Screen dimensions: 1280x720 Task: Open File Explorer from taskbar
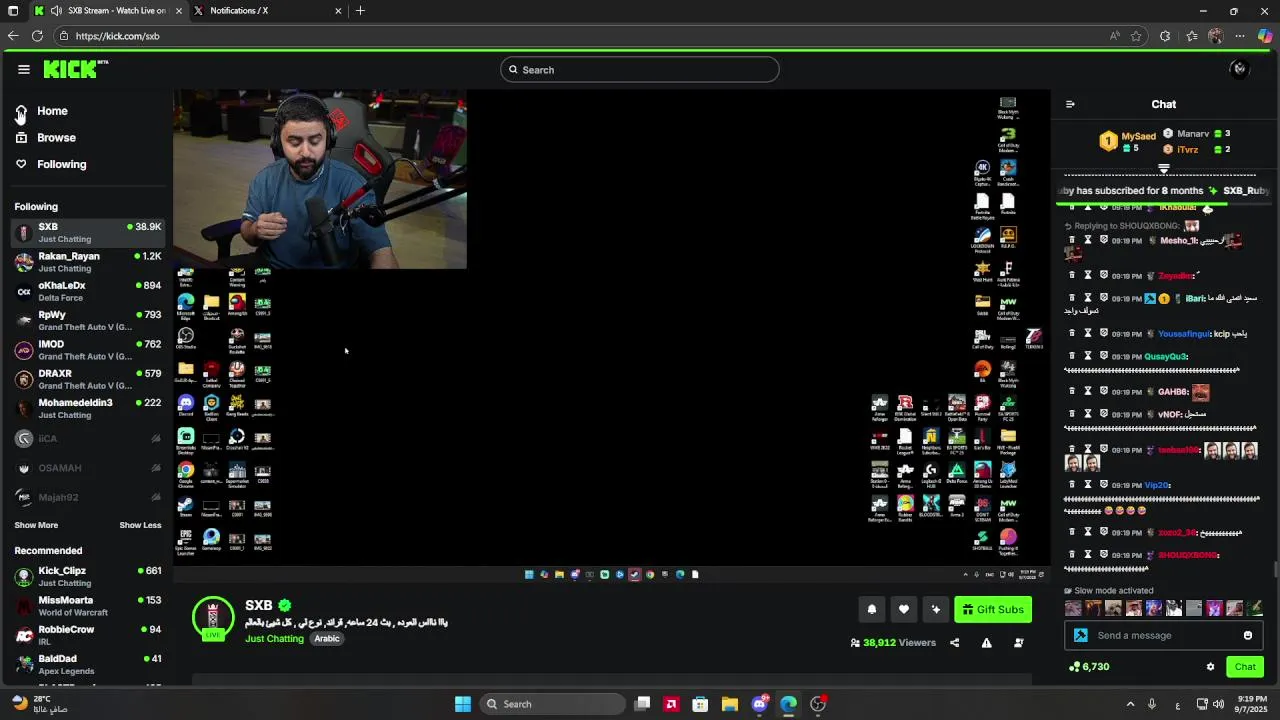pyautogui.click(x=729, y=704)
